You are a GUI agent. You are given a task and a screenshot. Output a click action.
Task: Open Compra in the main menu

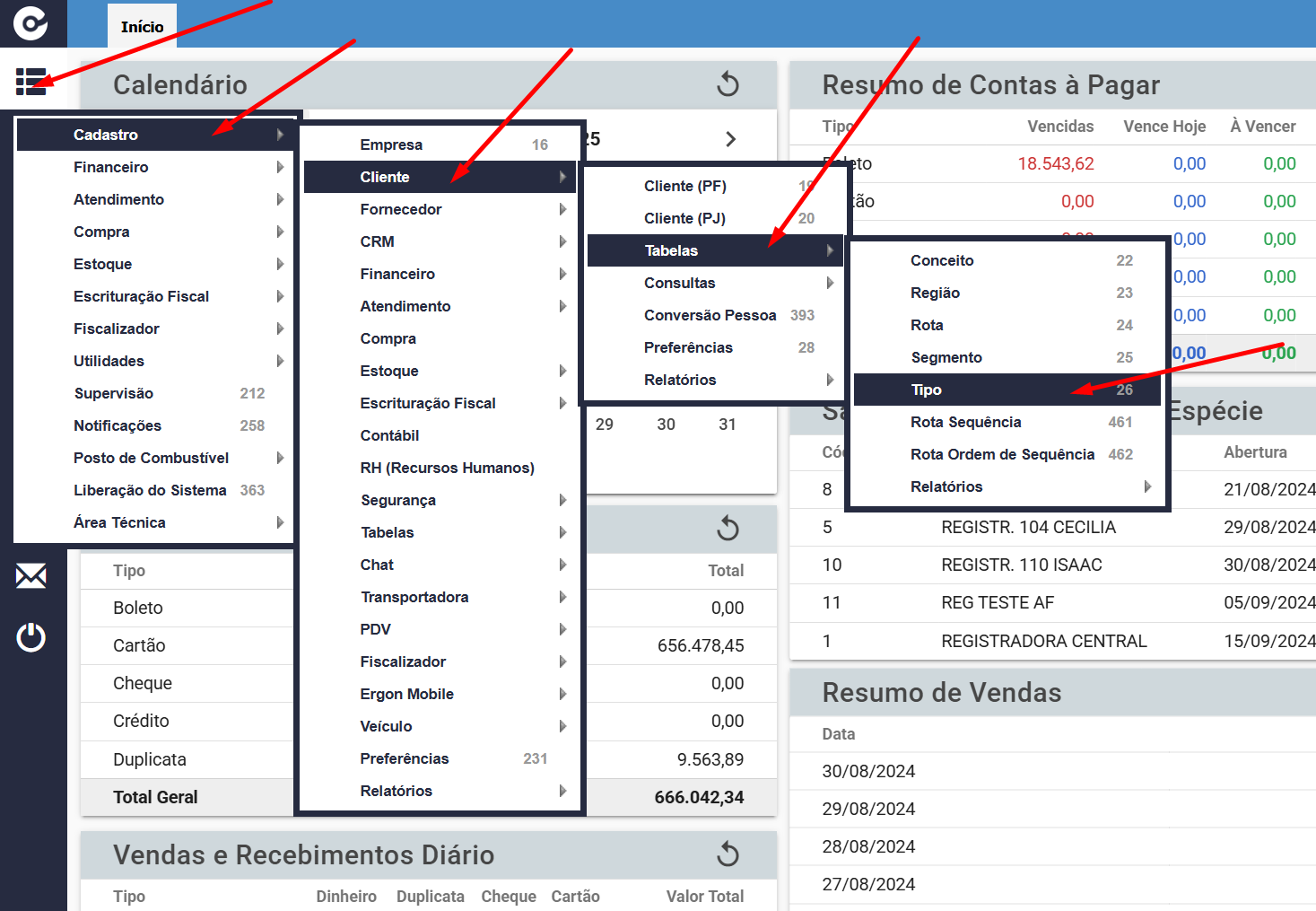[x=155, y=232]
